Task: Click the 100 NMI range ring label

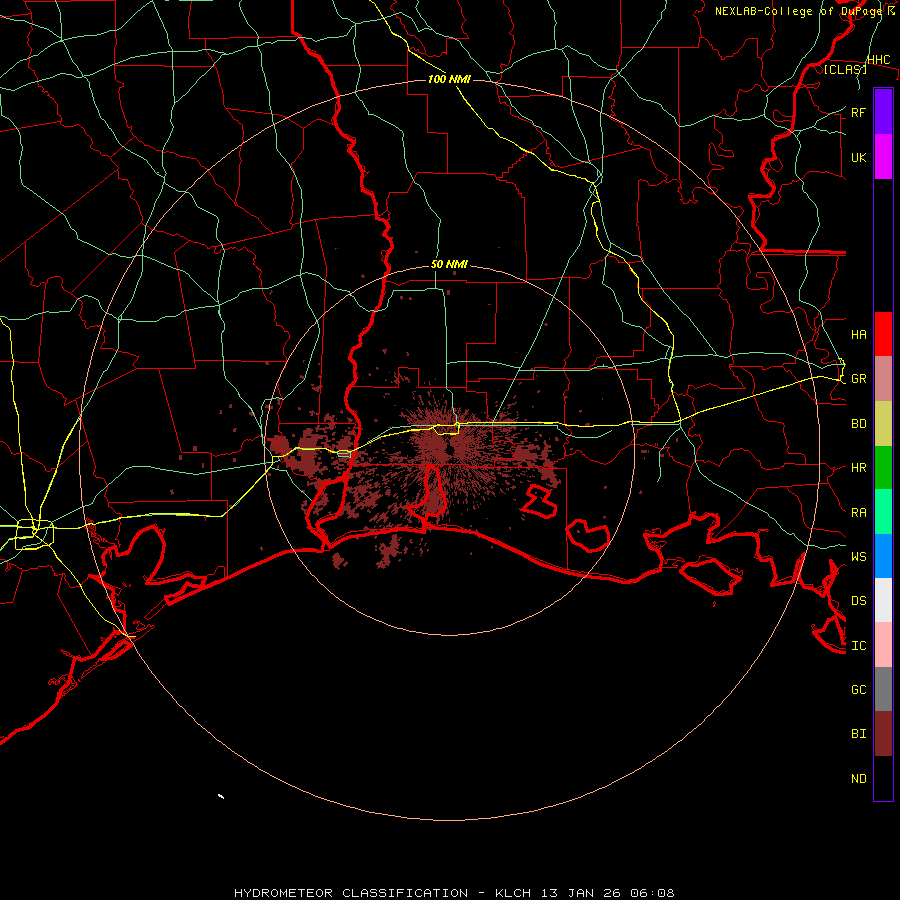Action: coord(449,79)
